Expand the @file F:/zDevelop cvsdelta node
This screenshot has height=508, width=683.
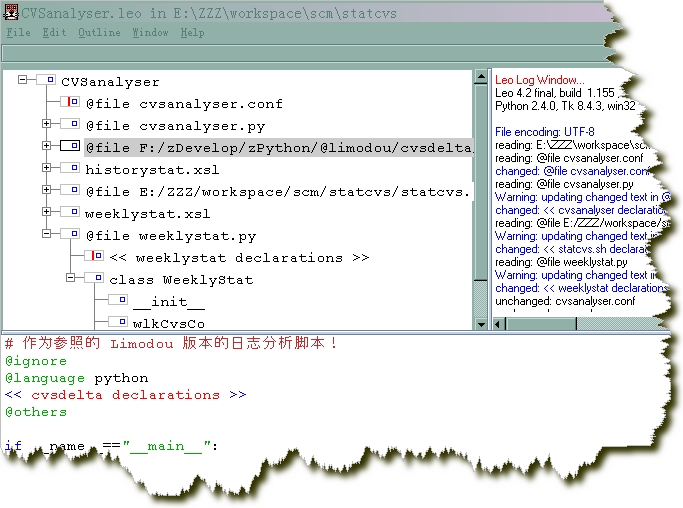coord(46,146)
